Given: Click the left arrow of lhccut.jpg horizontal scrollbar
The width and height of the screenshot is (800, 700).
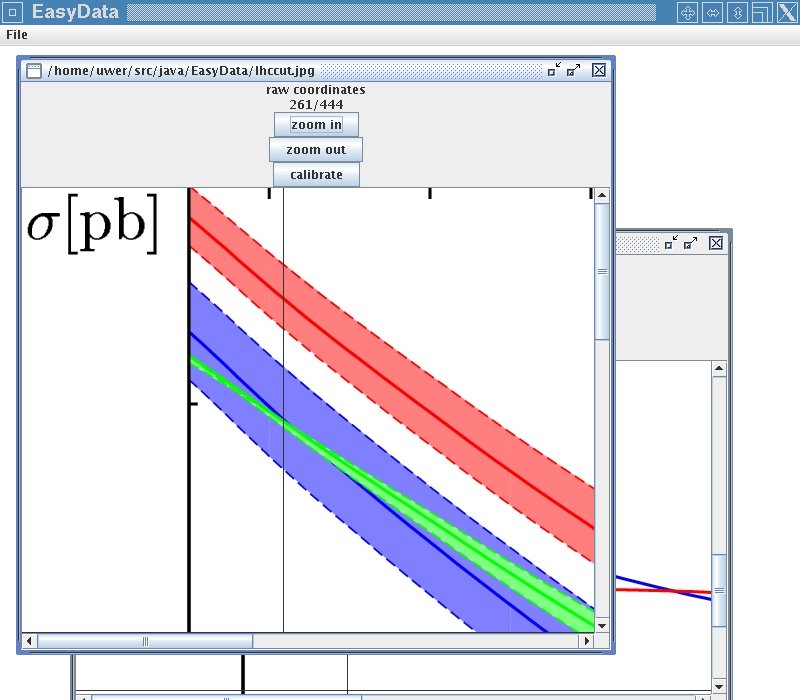Looking at the screenshot, I should pyautogui.click(x=29, y=641).
